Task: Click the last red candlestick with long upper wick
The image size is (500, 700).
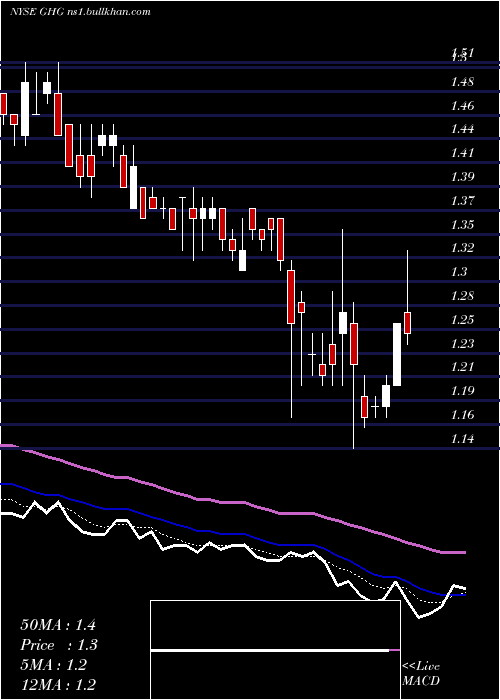Action: (x=407, y=323)
